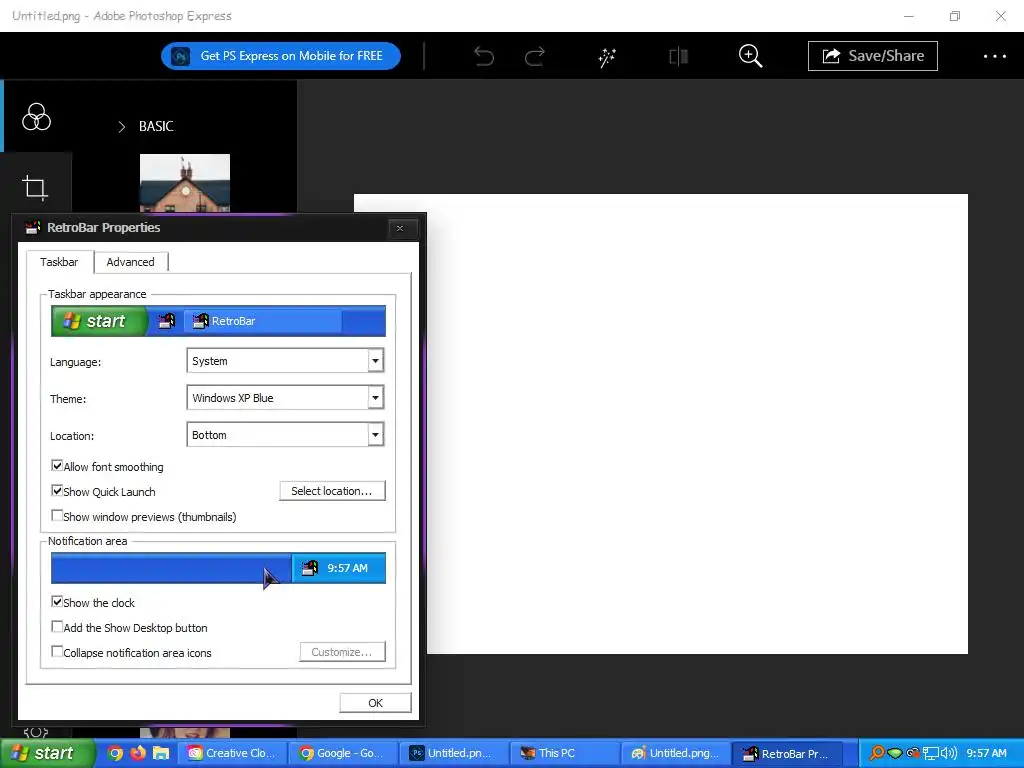Switch to the Taskbar tab
Viewport: 1024px width, 768px height.
[x=59, y=262]
